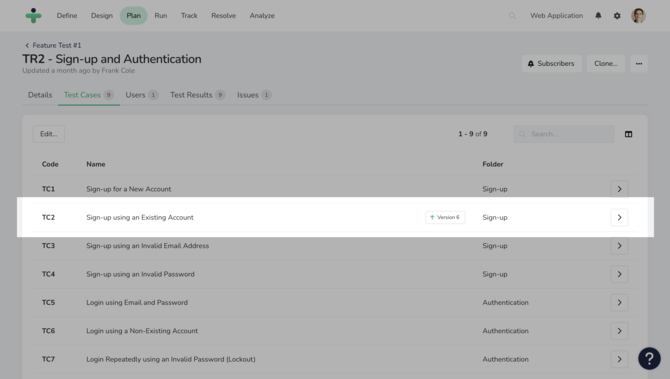The height and width of the screenshot is (379, 670).
Task: Open TC1 row chevron arrow
Action: point(619,189)
